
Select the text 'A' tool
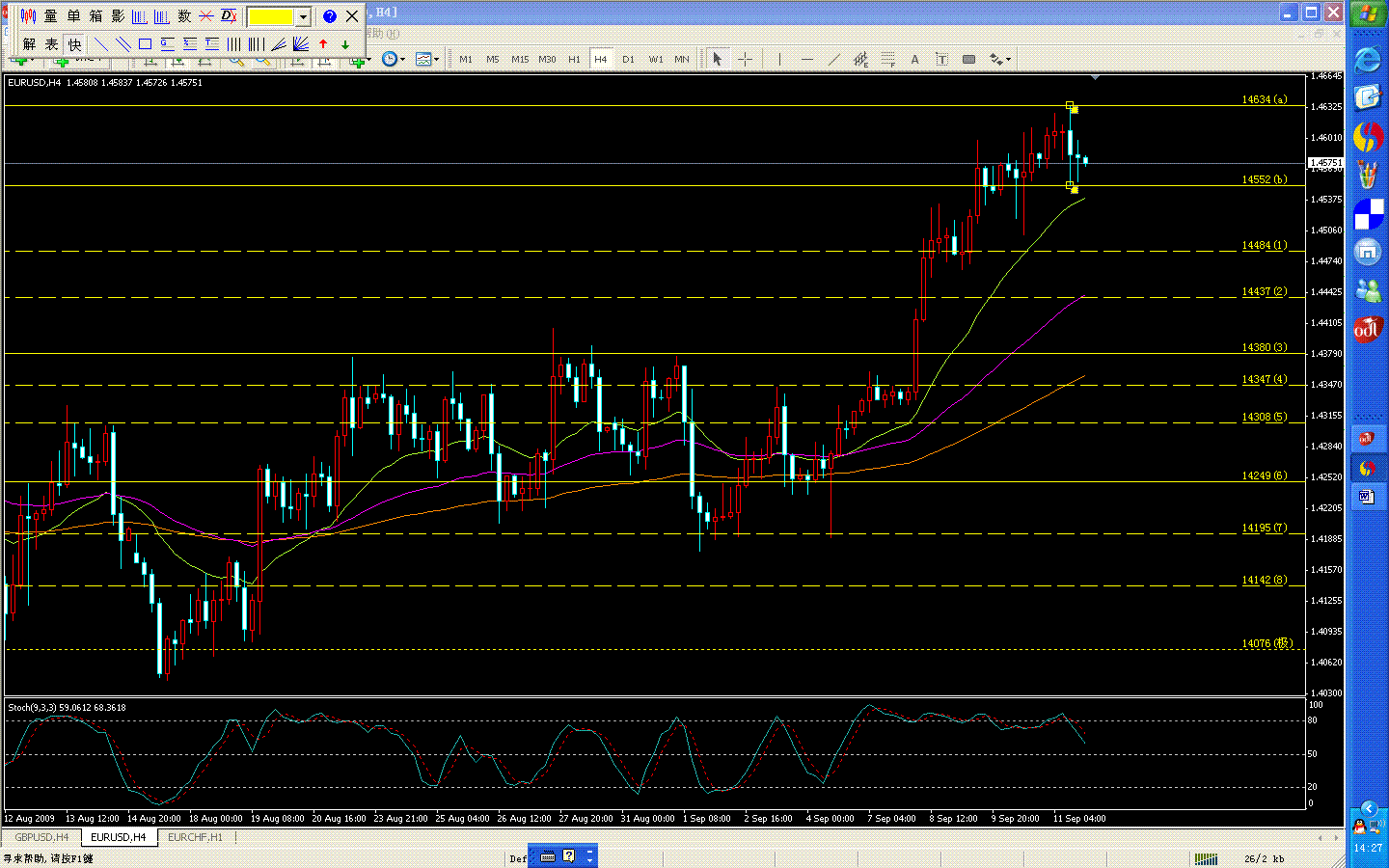point(914,60)
